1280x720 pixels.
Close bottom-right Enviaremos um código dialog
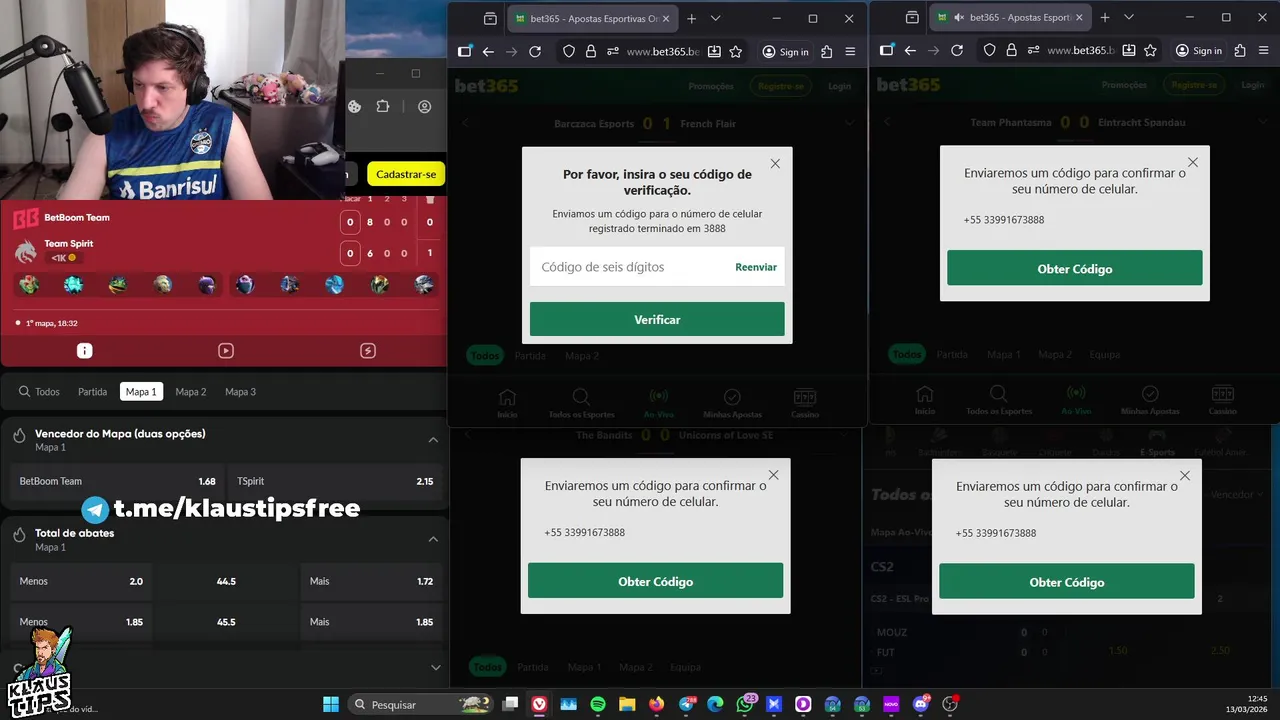[1185, 476]
